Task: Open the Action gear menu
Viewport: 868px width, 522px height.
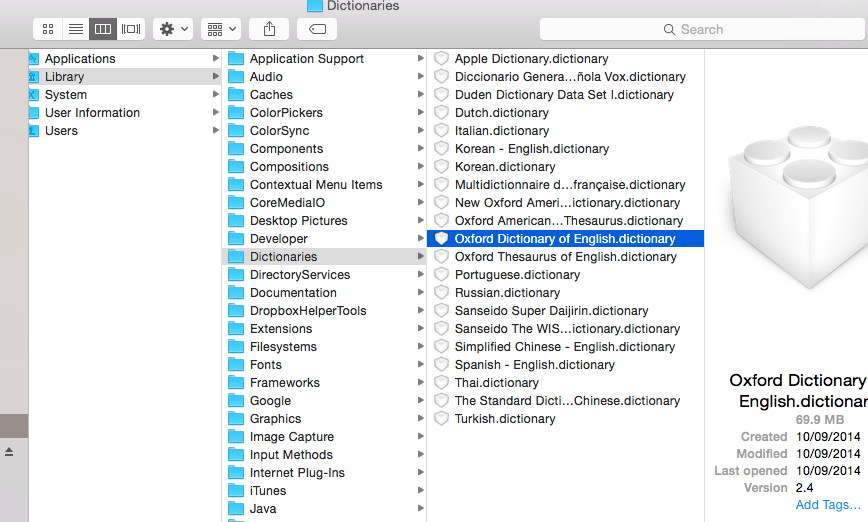Action: (x=173, y=29)
